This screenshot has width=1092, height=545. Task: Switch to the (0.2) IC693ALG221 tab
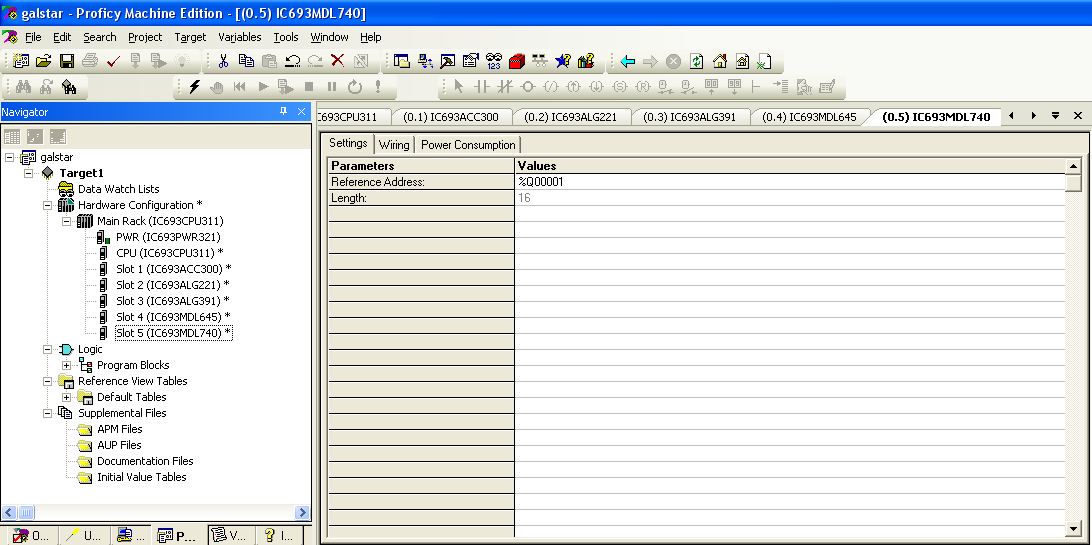(568, 116)
